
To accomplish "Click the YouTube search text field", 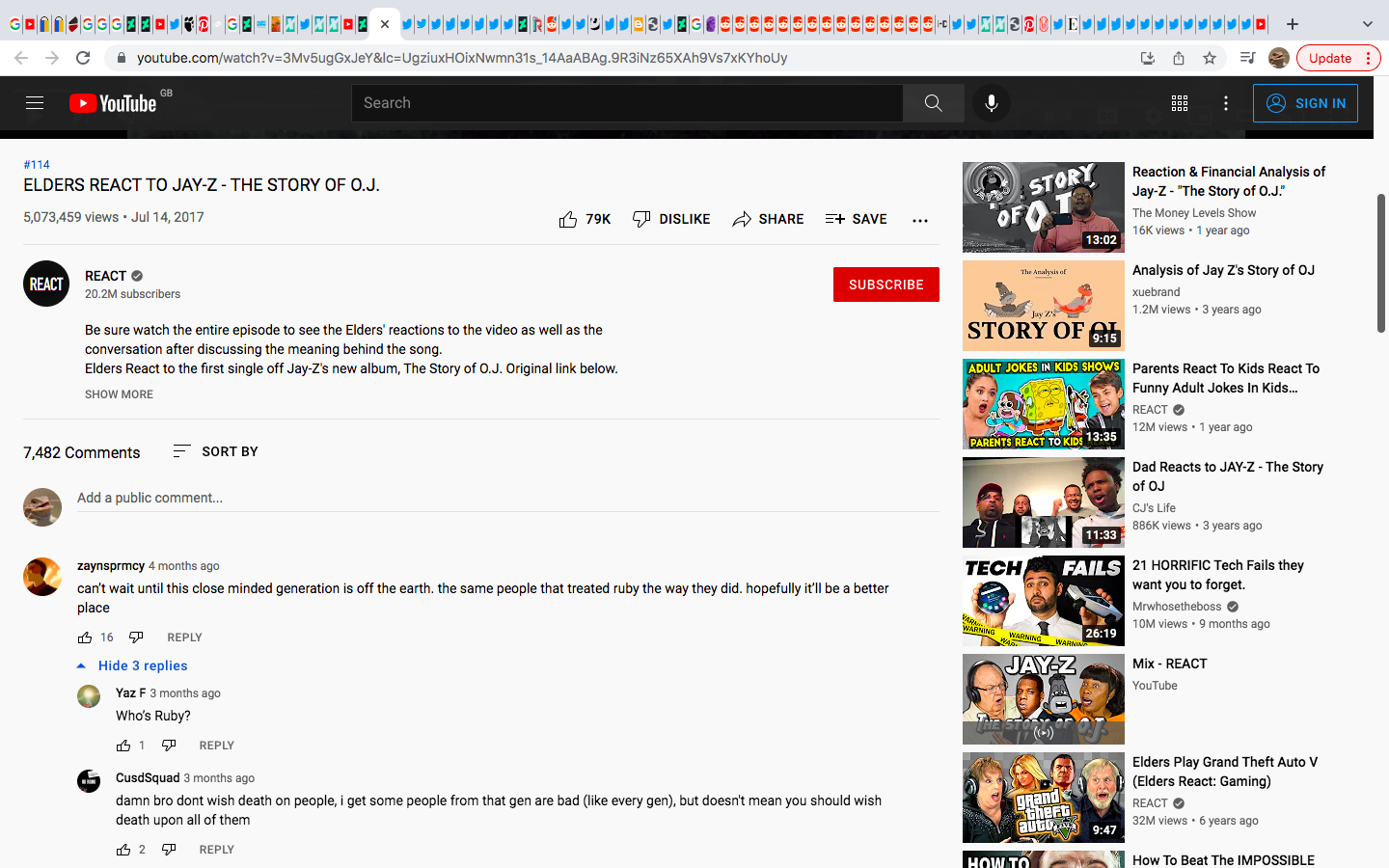I will coord(627,103).
